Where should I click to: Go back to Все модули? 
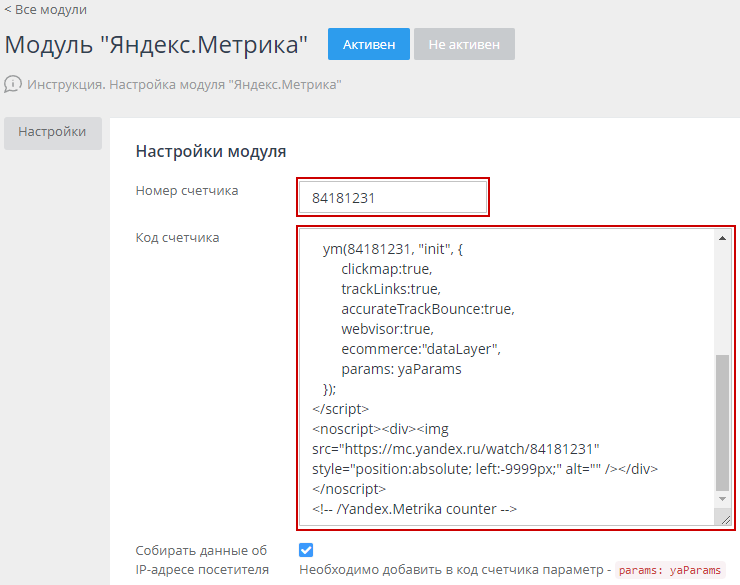point(46,10)
